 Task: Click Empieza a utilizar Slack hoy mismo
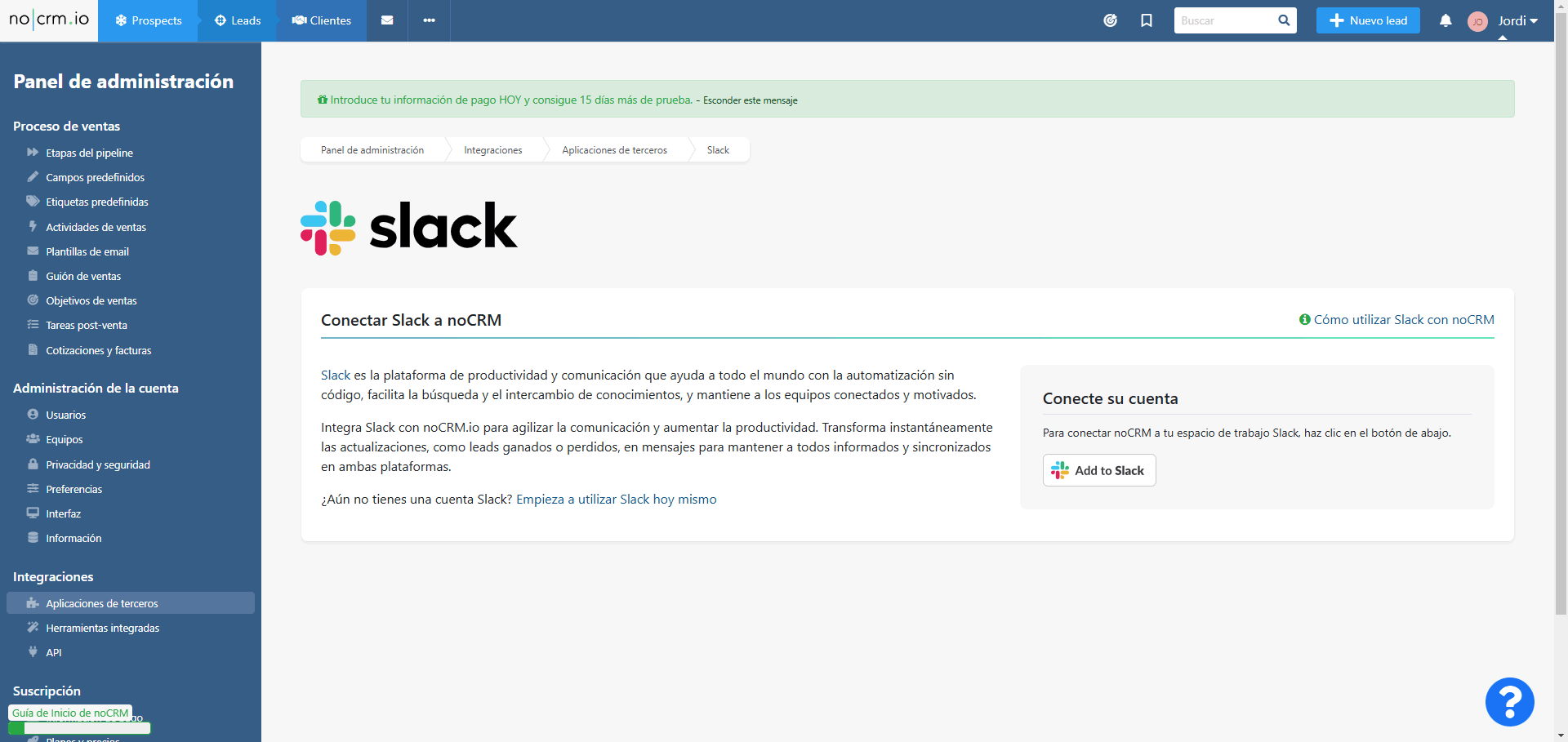coord(617,499)
